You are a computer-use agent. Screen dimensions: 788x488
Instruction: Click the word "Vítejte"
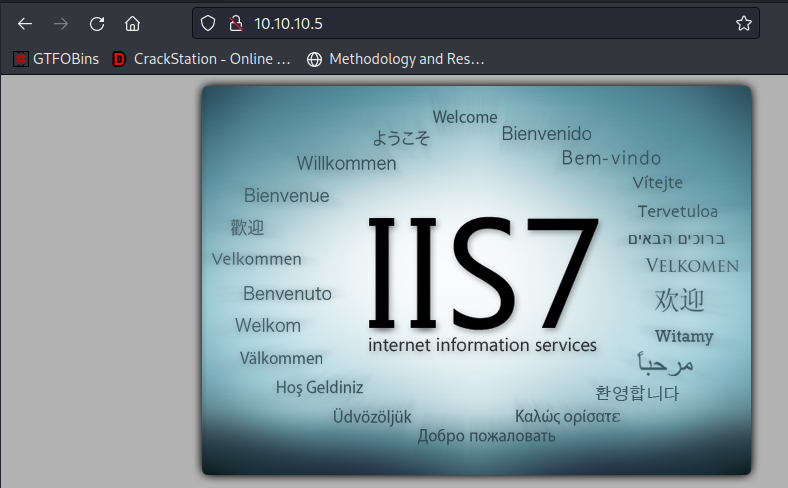657,182
